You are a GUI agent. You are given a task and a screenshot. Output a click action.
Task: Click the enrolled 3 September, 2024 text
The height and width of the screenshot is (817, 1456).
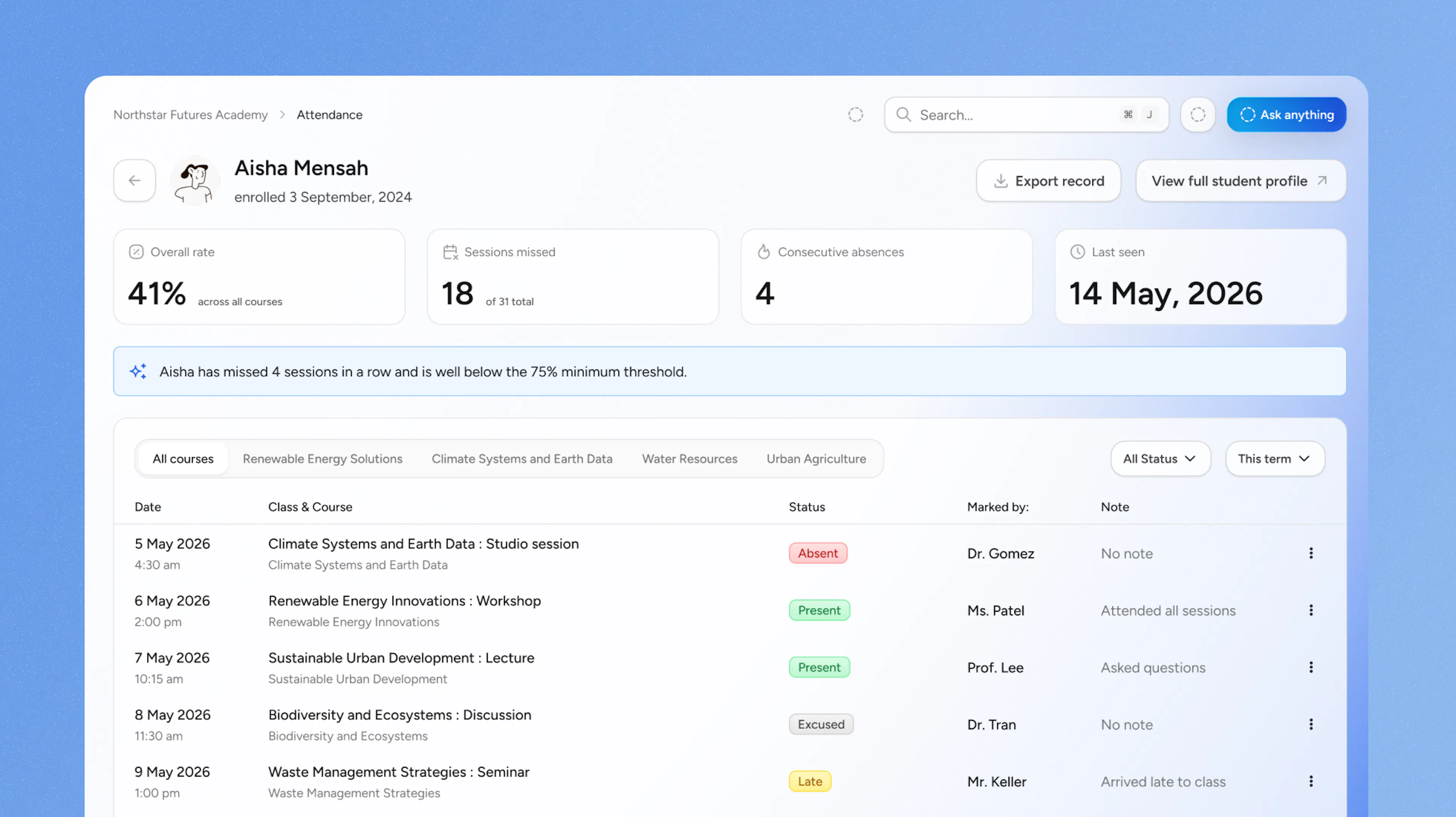click(x=323, y=197)
